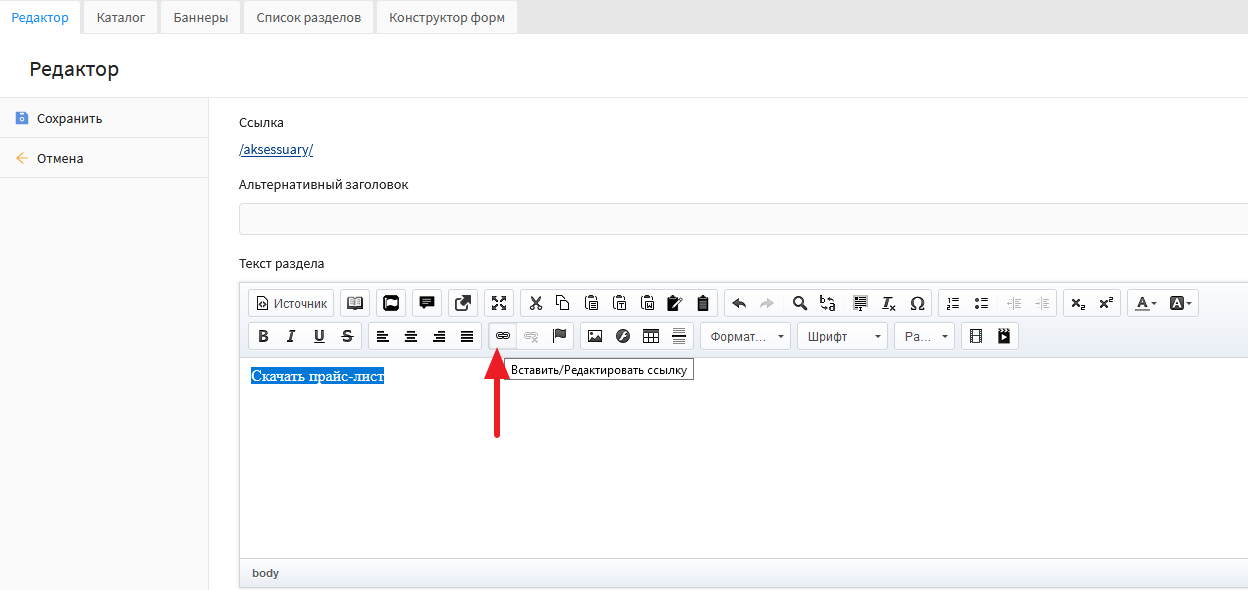
Task: Follow the /aksessuary/ link
Action: [276, 150]
